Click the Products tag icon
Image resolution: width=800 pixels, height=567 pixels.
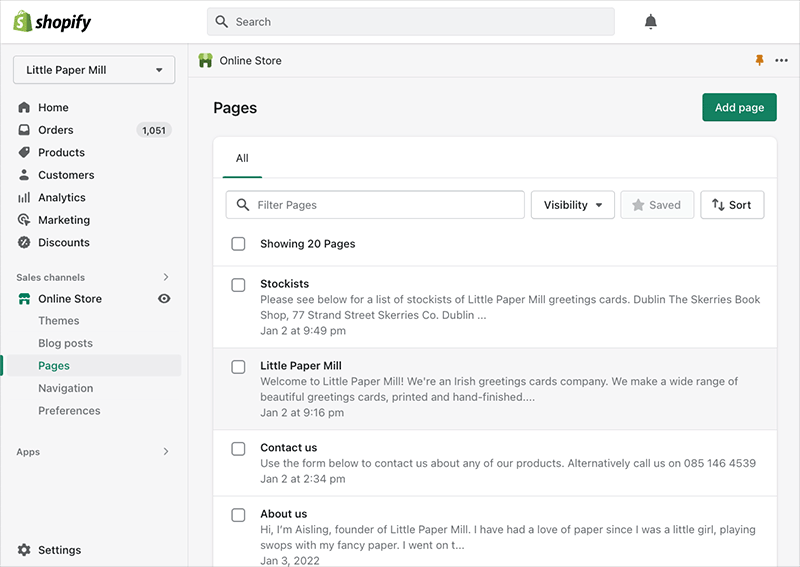24,152
